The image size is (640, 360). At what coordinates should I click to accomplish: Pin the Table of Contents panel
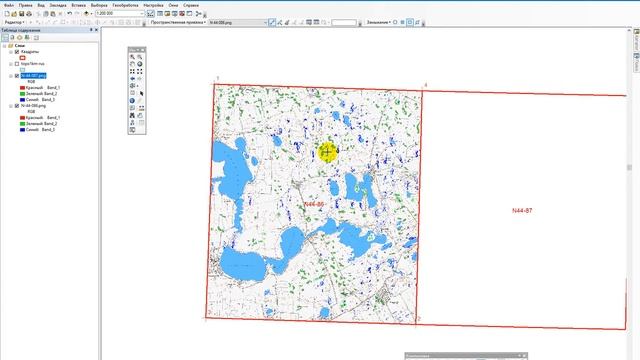[91, 30]
